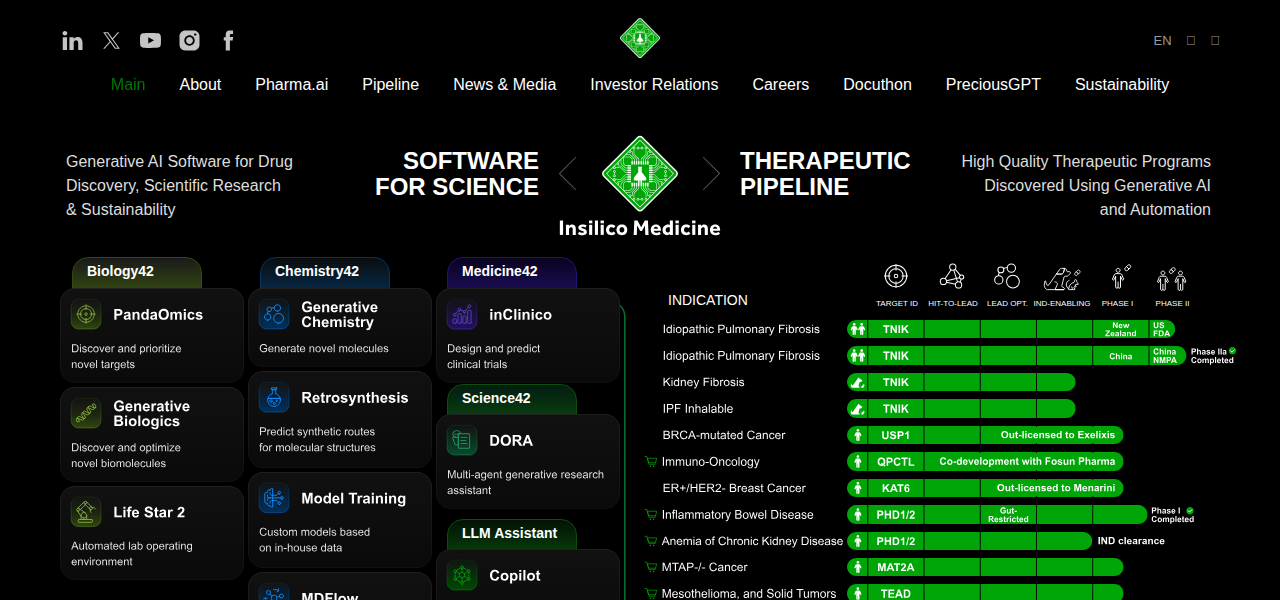Viewport: 1280px width, 600px height.
Task: Toggle the first square icon beside EN
Action: point(1190,40)
